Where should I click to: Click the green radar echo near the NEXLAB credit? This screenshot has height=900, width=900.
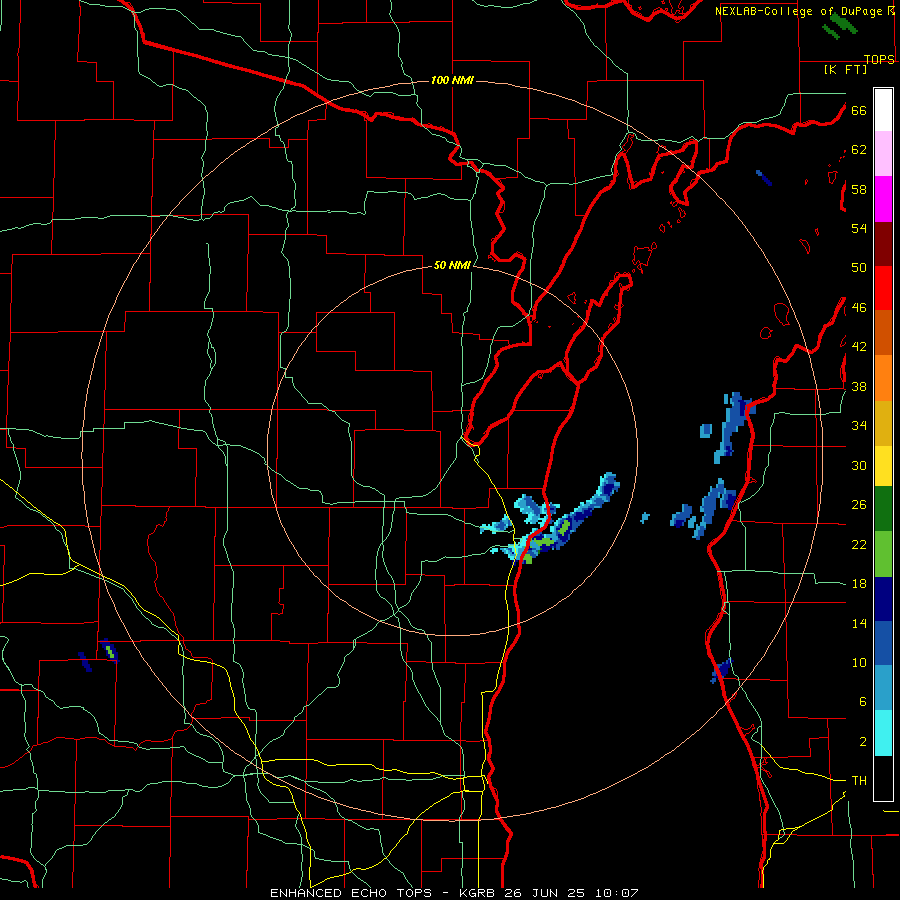[840, 27]
